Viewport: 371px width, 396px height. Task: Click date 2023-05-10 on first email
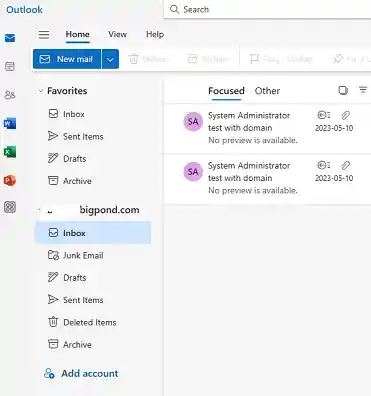coord(334,128)
